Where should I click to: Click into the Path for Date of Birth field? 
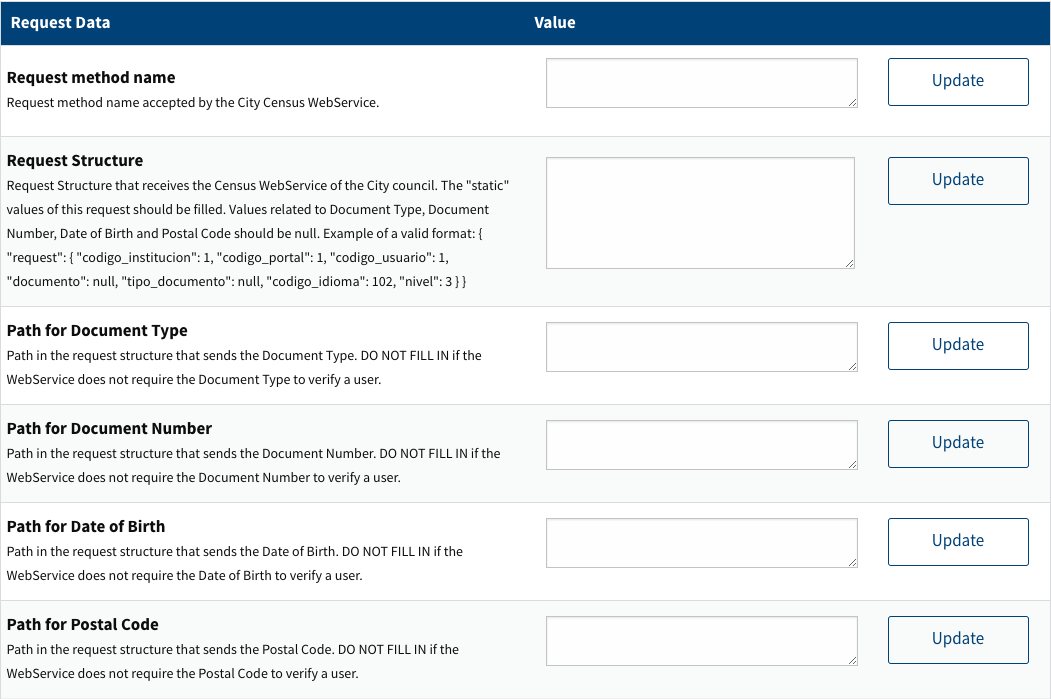pyautogui.click(x=700, y=542)
